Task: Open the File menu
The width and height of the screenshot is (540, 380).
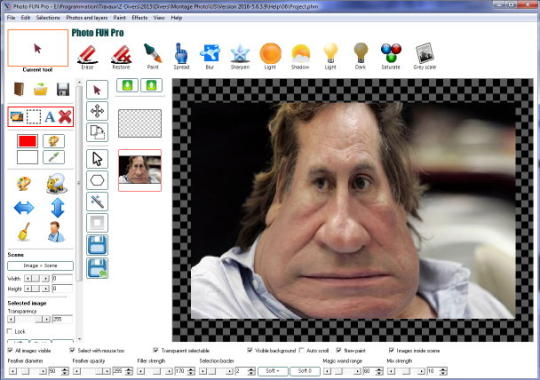Action: [x=11, y=18]
